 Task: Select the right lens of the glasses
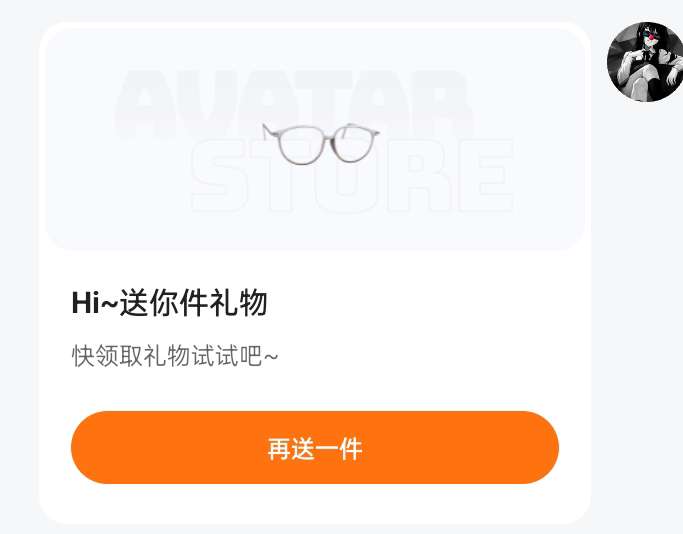click(x=352, y=143)
